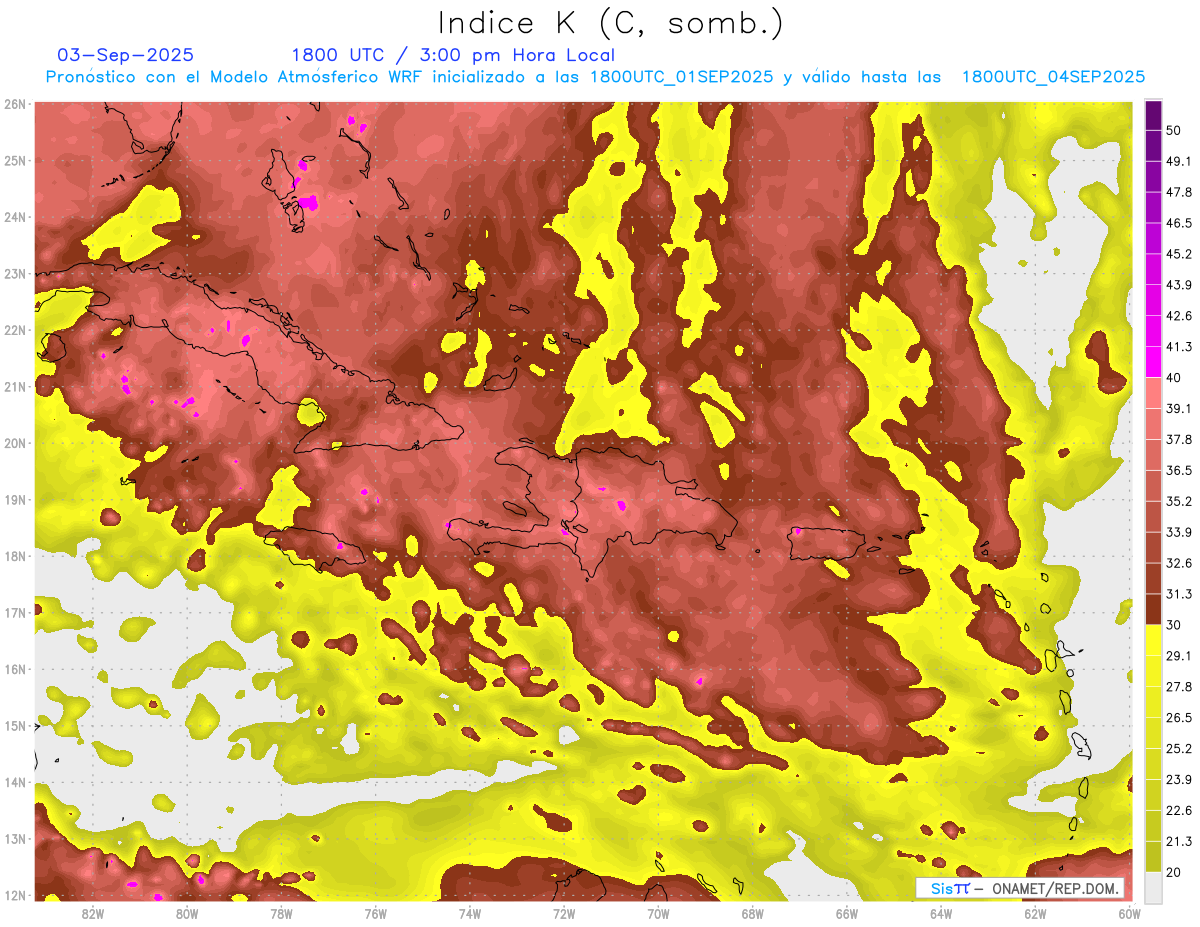Click '1800 UTC / 3:00 pm Hora Local'
The image size is (1200, 927).
[x=453, y=55]
